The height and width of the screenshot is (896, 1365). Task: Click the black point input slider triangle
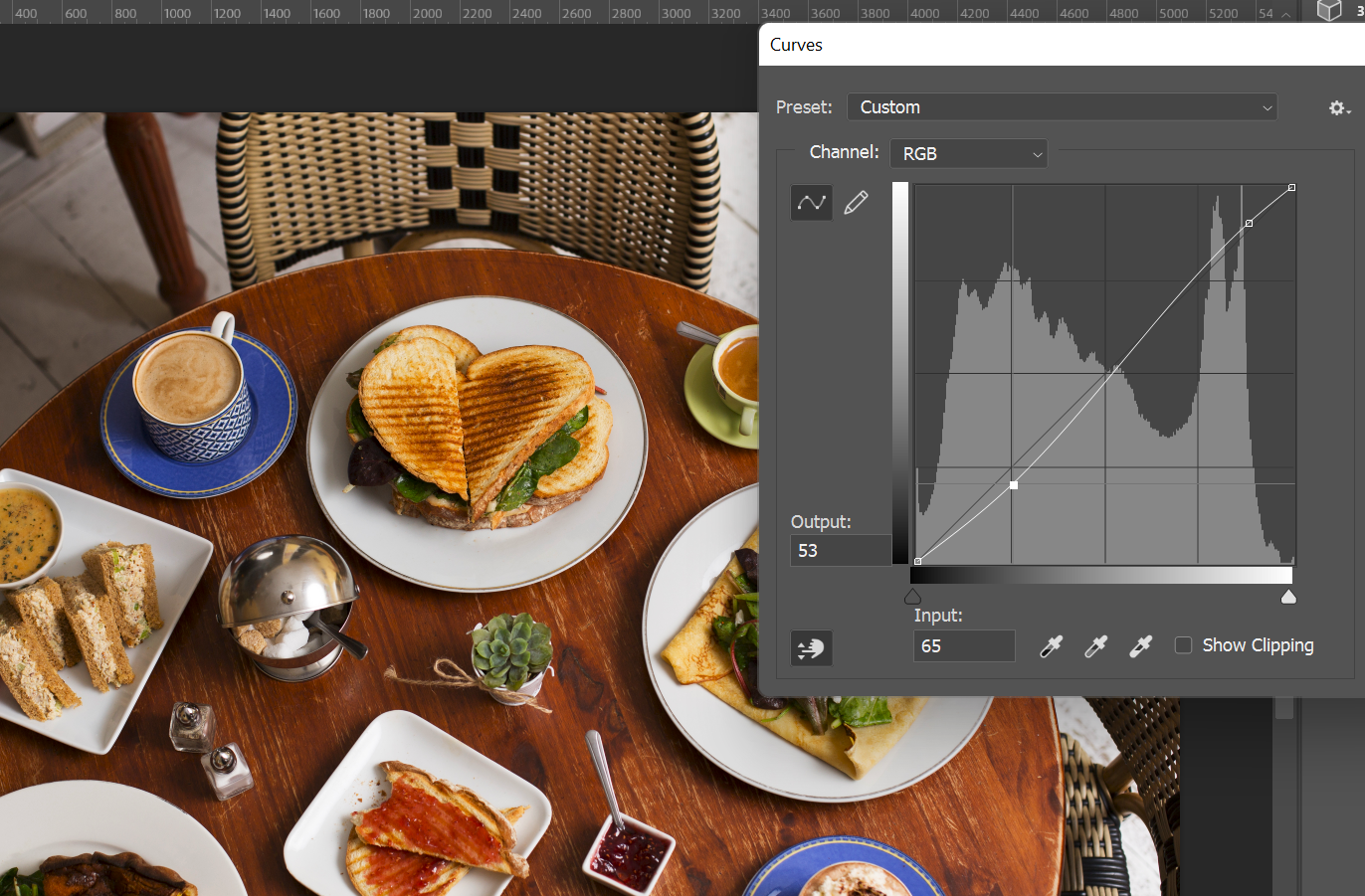(912, 597)
